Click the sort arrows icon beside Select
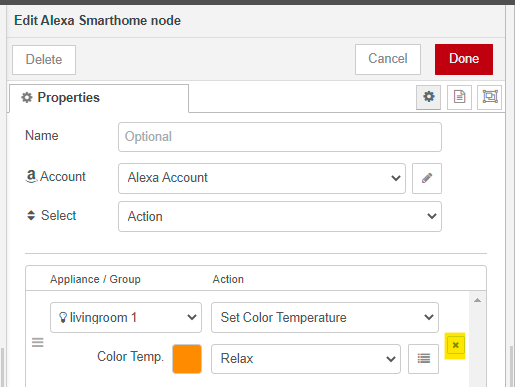The image size is (515, 387). pos(31,215)
